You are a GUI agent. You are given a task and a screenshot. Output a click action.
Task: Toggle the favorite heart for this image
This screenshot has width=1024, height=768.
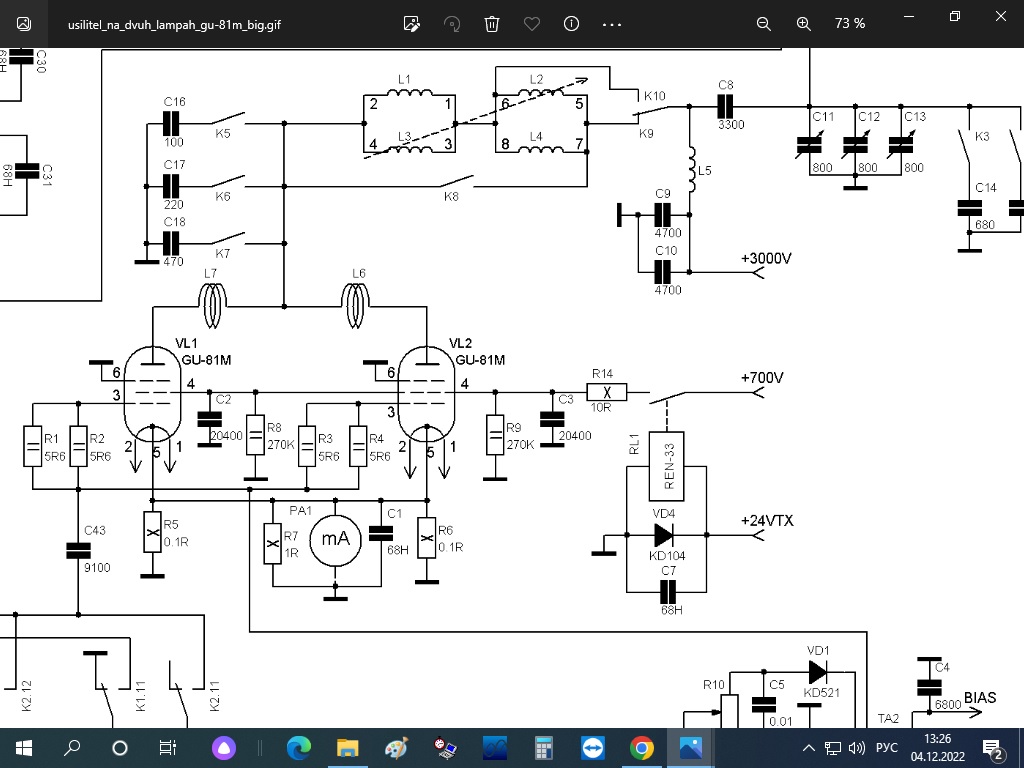pos(532,23)
